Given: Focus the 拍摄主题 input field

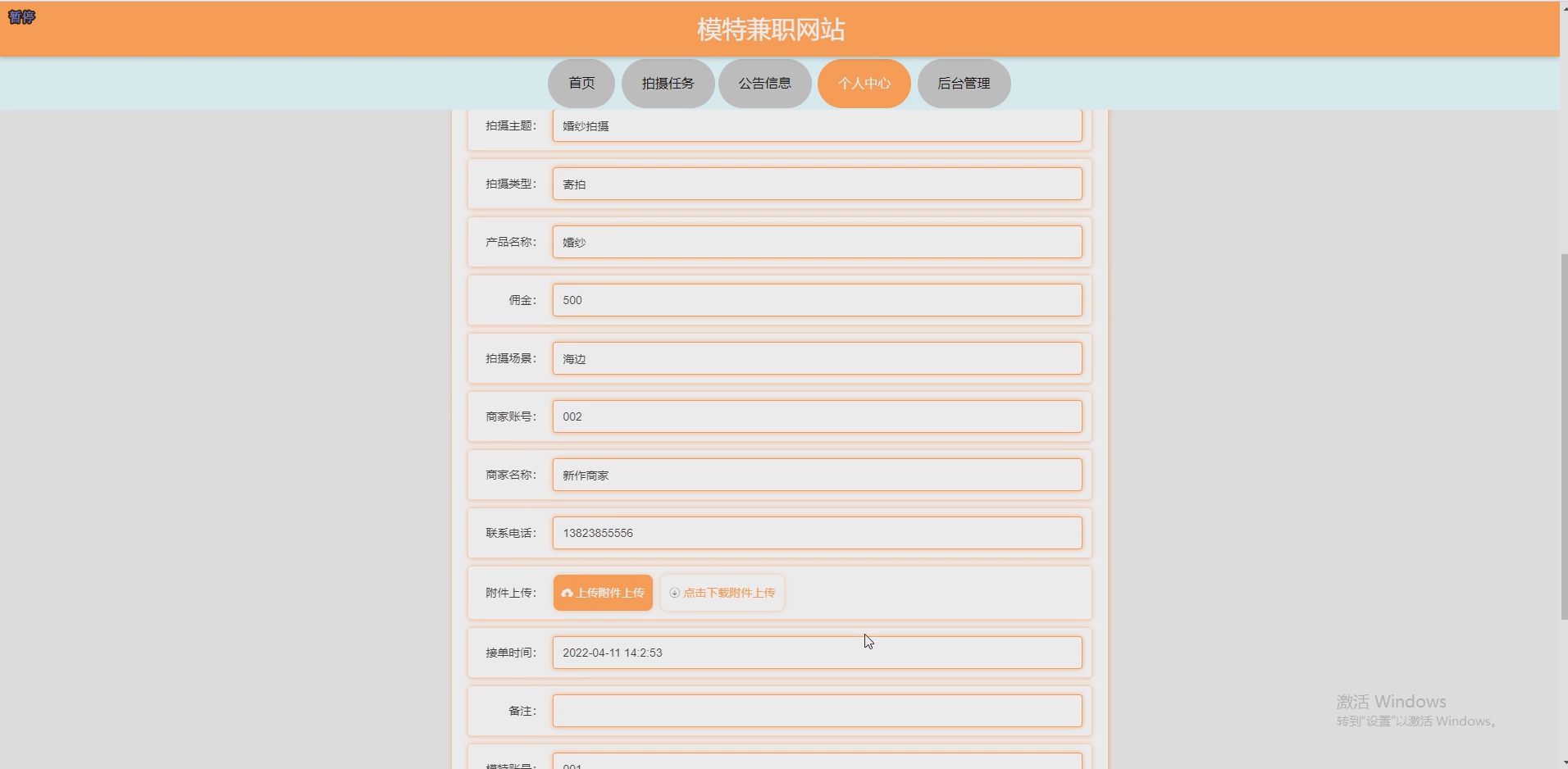Looking at the screenshot, I should coord(817,125).
